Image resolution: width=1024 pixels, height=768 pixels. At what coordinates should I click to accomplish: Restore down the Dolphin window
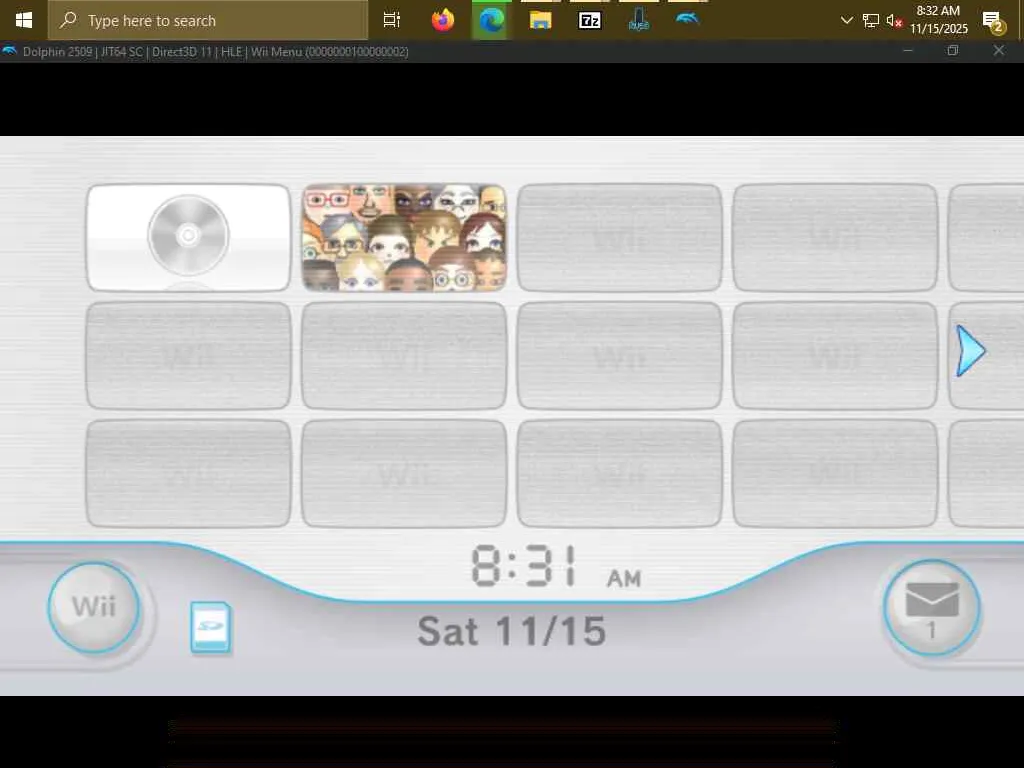click(x=953, y=51)
